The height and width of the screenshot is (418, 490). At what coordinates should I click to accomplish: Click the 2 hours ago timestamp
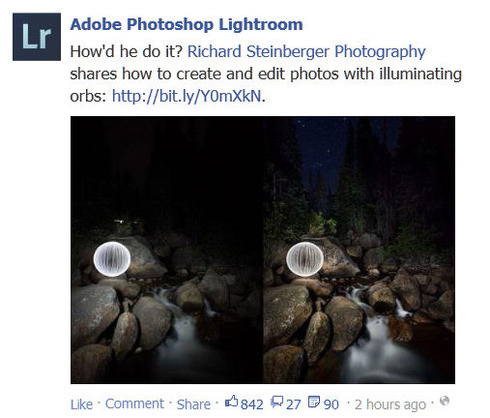pyautogui.click(x=390, y=405)
